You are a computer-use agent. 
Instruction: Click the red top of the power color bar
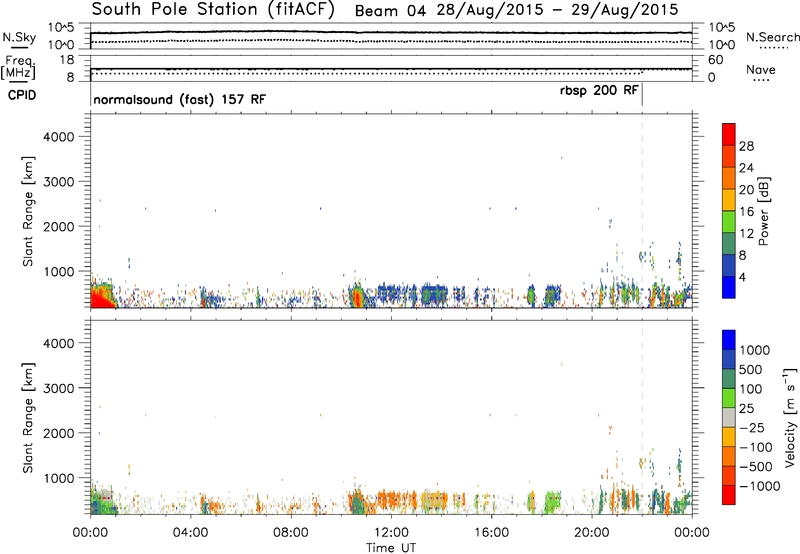pyautogui.click(x=729, y=134)
